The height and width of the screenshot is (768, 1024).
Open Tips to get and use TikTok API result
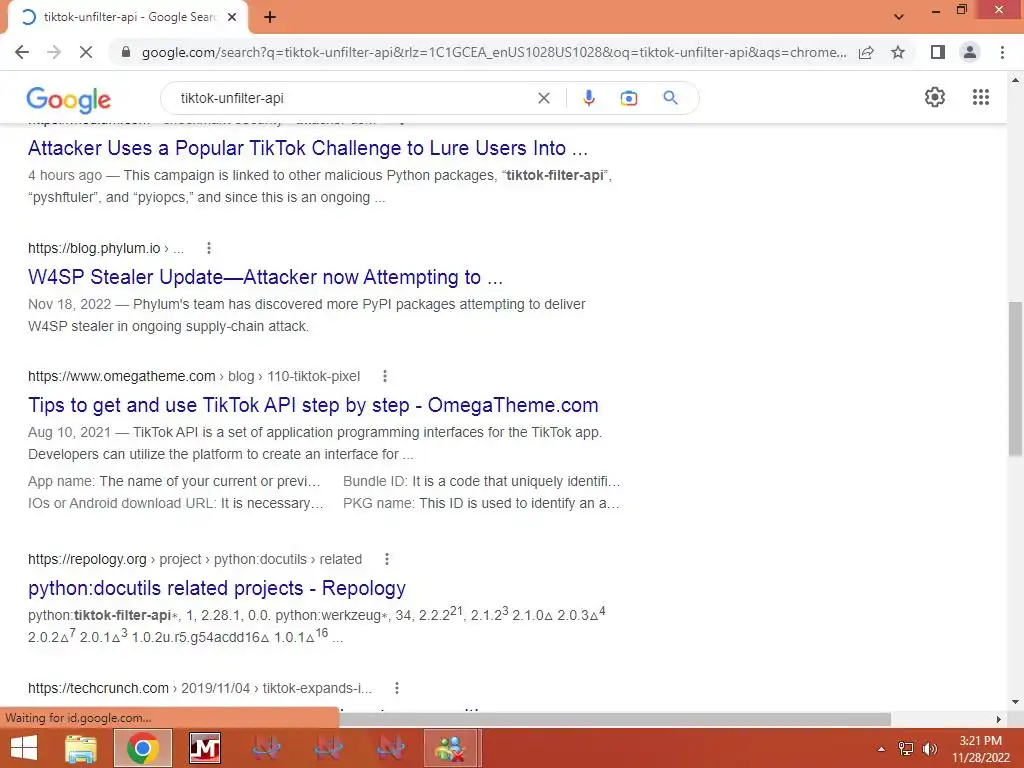[x=313, y=405]
